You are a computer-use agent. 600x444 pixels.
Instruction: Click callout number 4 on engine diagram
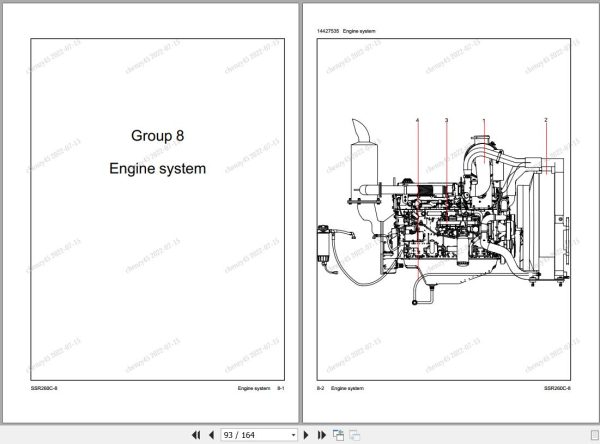pyautogui.click(x=417, y=120)
